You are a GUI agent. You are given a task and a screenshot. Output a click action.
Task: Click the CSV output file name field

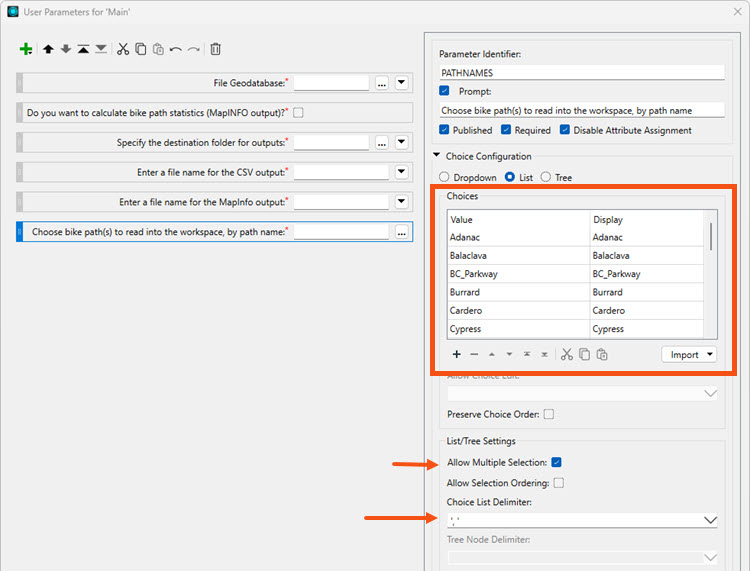click(x=341, y=172)
